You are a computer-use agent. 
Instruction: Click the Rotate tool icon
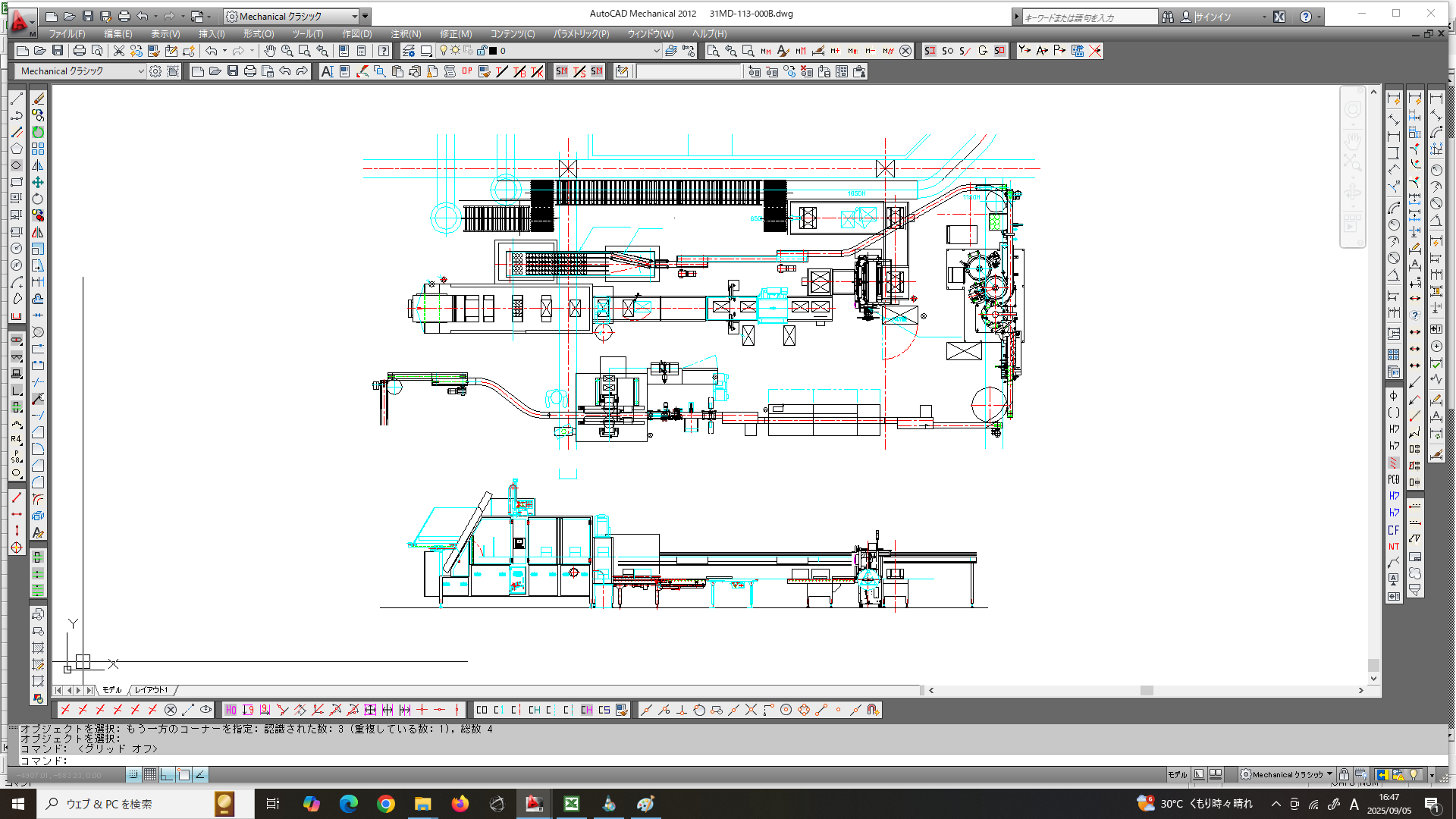pos(37,199)
